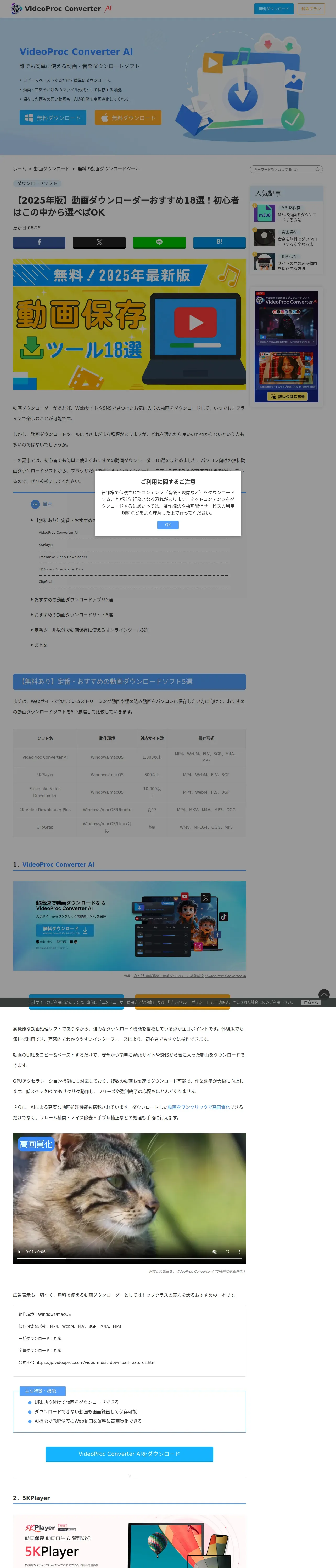Select the ダウンロードソフト category tag
336x1568 pixels.
(37, 183)
